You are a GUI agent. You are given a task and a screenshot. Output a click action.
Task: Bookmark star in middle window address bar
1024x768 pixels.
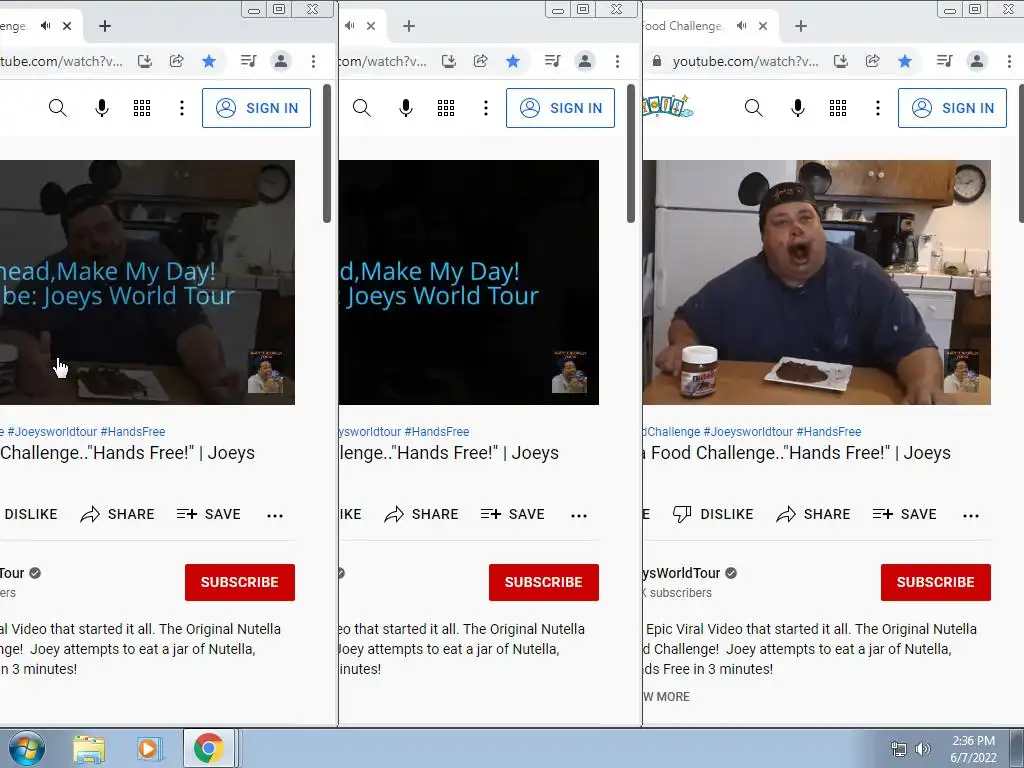click(x=513, y=61)
